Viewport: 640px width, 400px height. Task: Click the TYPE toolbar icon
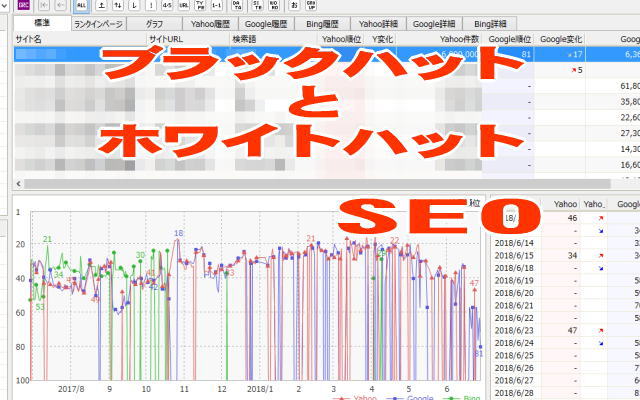pos(200,5)
